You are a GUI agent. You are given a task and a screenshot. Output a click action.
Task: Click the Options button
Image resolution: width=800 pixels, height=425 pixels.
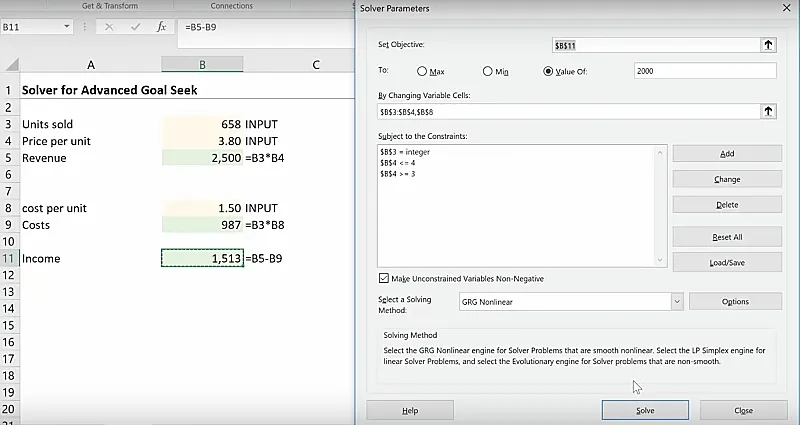[x=734, y=301]
